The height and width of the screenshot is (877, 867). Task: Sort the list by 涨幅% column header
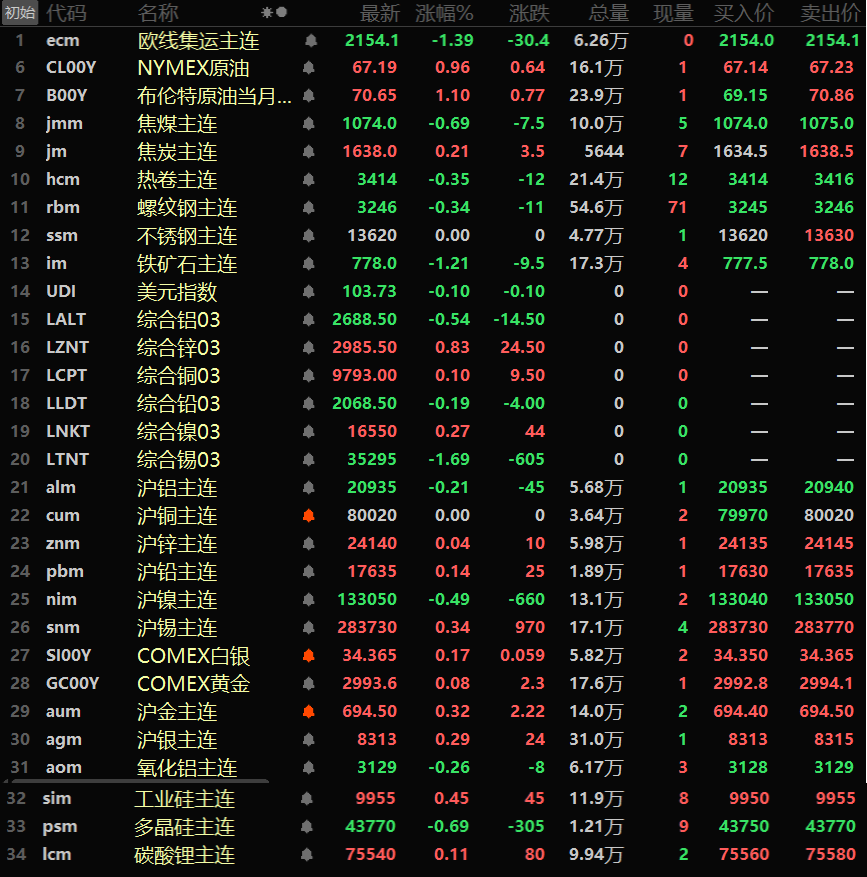tap(444, 13)
